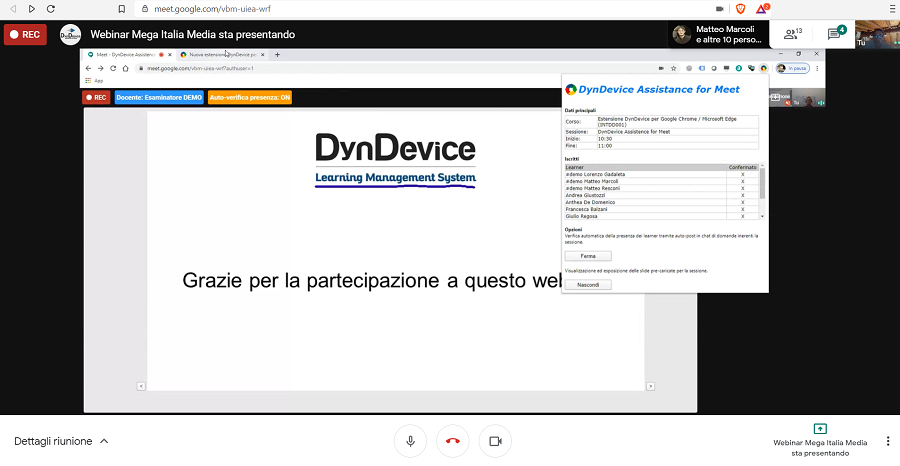Click the bookmark icon in address bar

(121, 9)
